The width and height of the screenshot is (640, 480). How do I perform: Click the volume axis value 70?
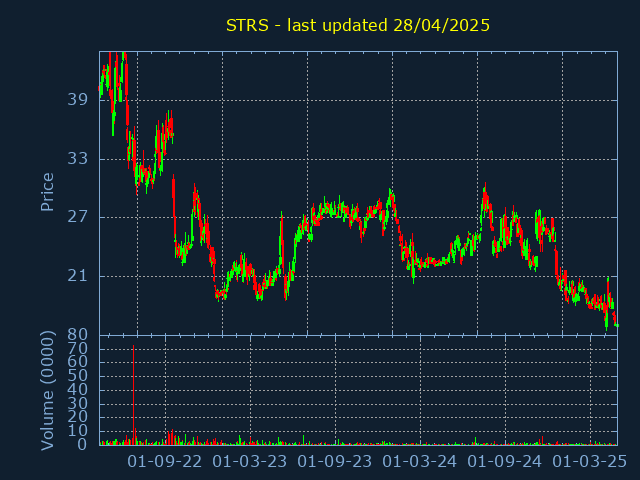78,348
